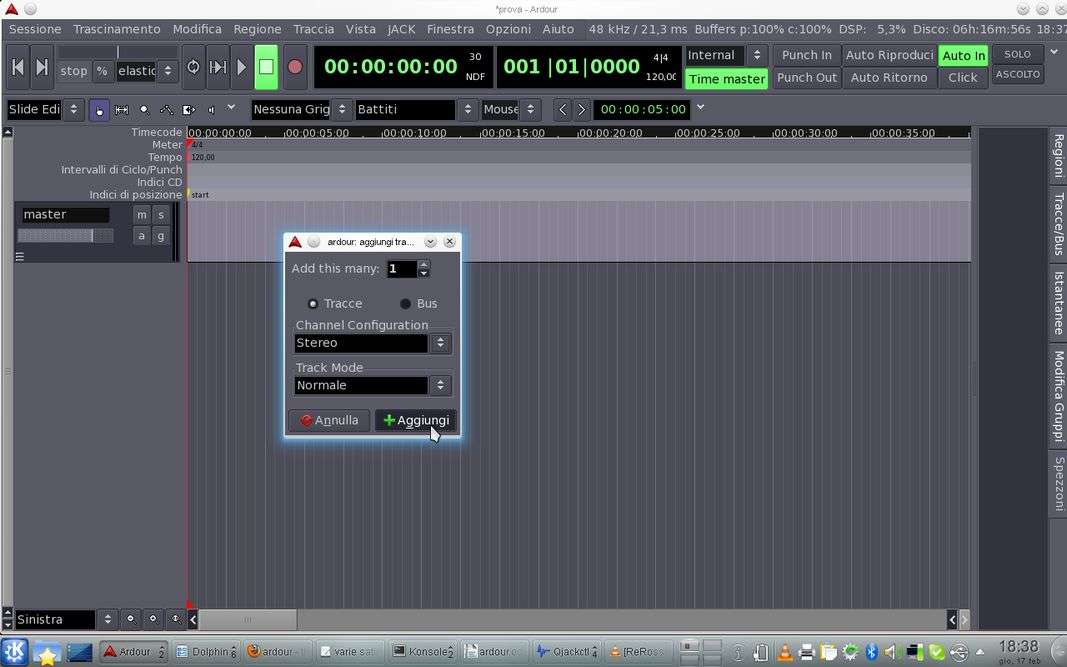
Task: Toggle Auto In option
Action: pos(963,55)
